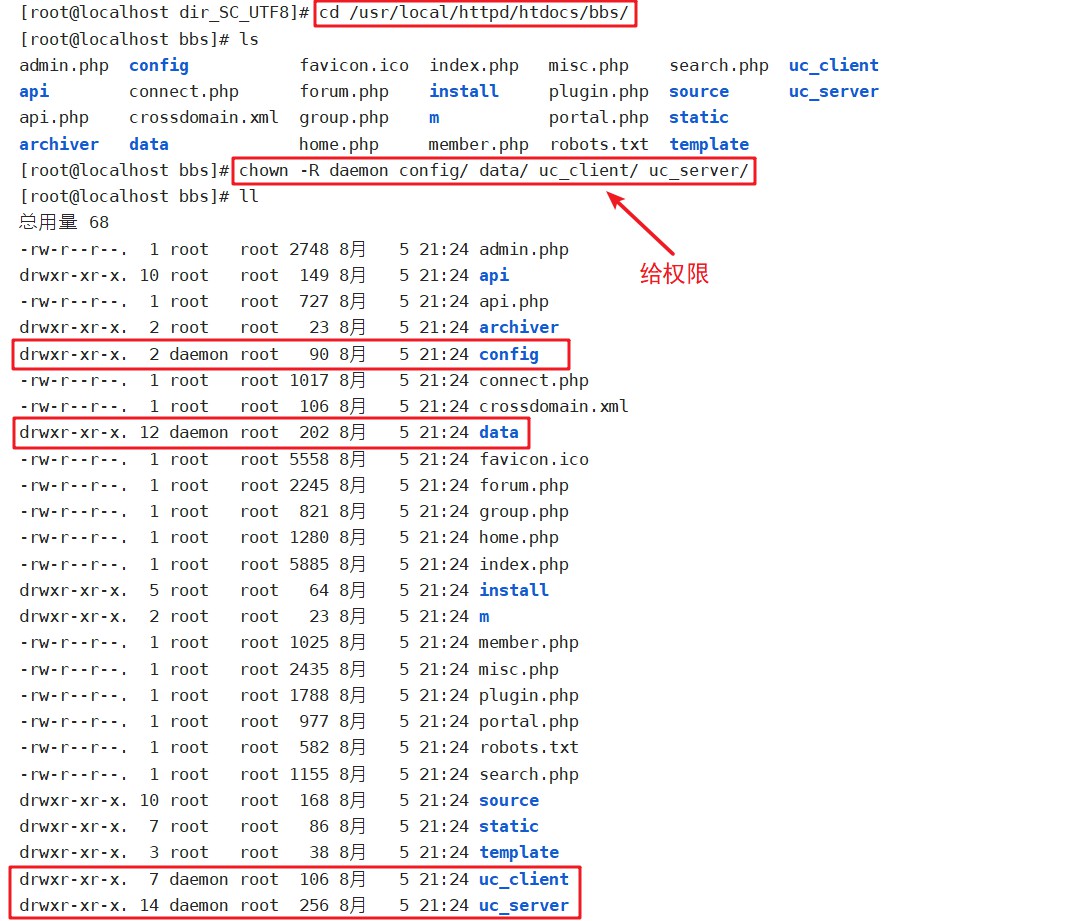Click misc.php in the ls output
The width and height of the screenshot is (1072, 921).
coord(588,66)
